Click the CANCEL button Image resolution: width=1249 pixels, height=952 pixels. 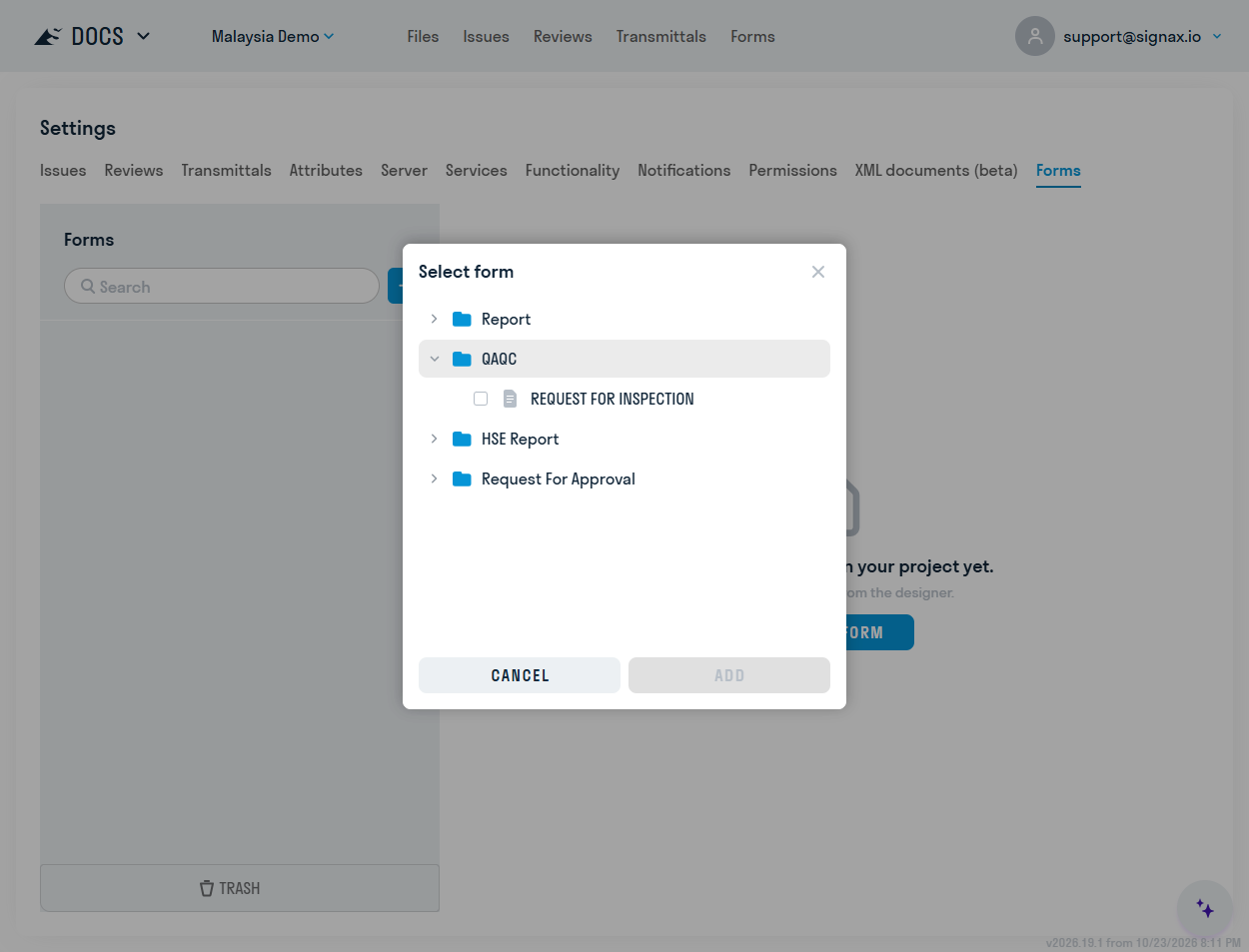point(520,675)
